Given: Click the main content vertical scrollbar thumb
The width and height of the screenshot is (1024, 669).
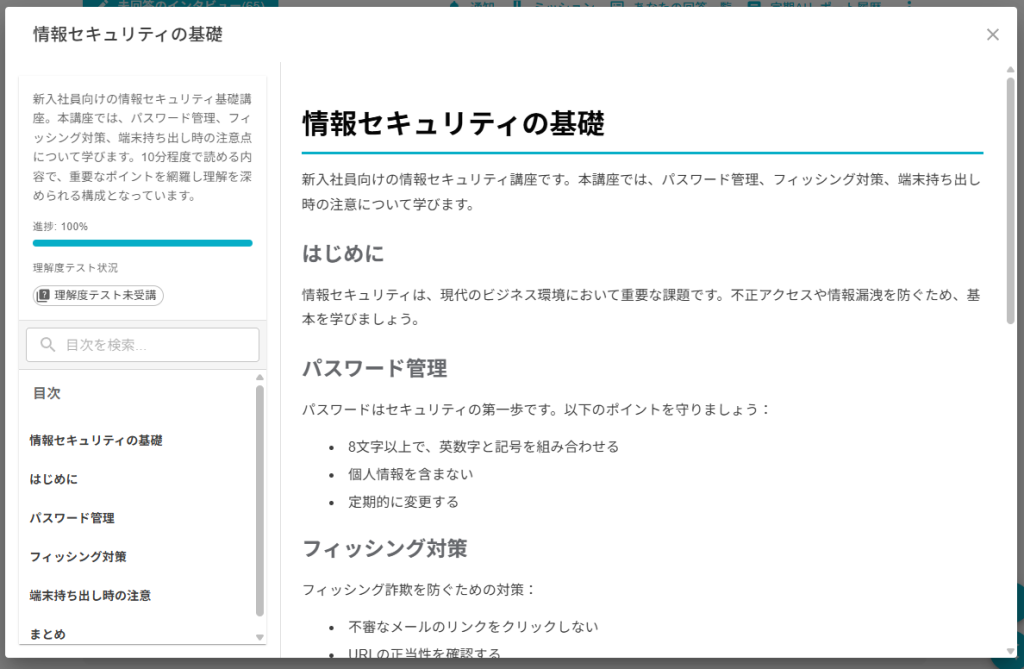Looking at the screenshot, I should (1010, 200).
